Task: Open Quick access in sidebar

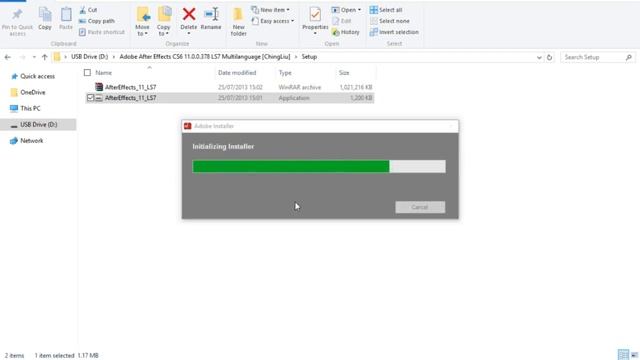Action: pos(38,76)
